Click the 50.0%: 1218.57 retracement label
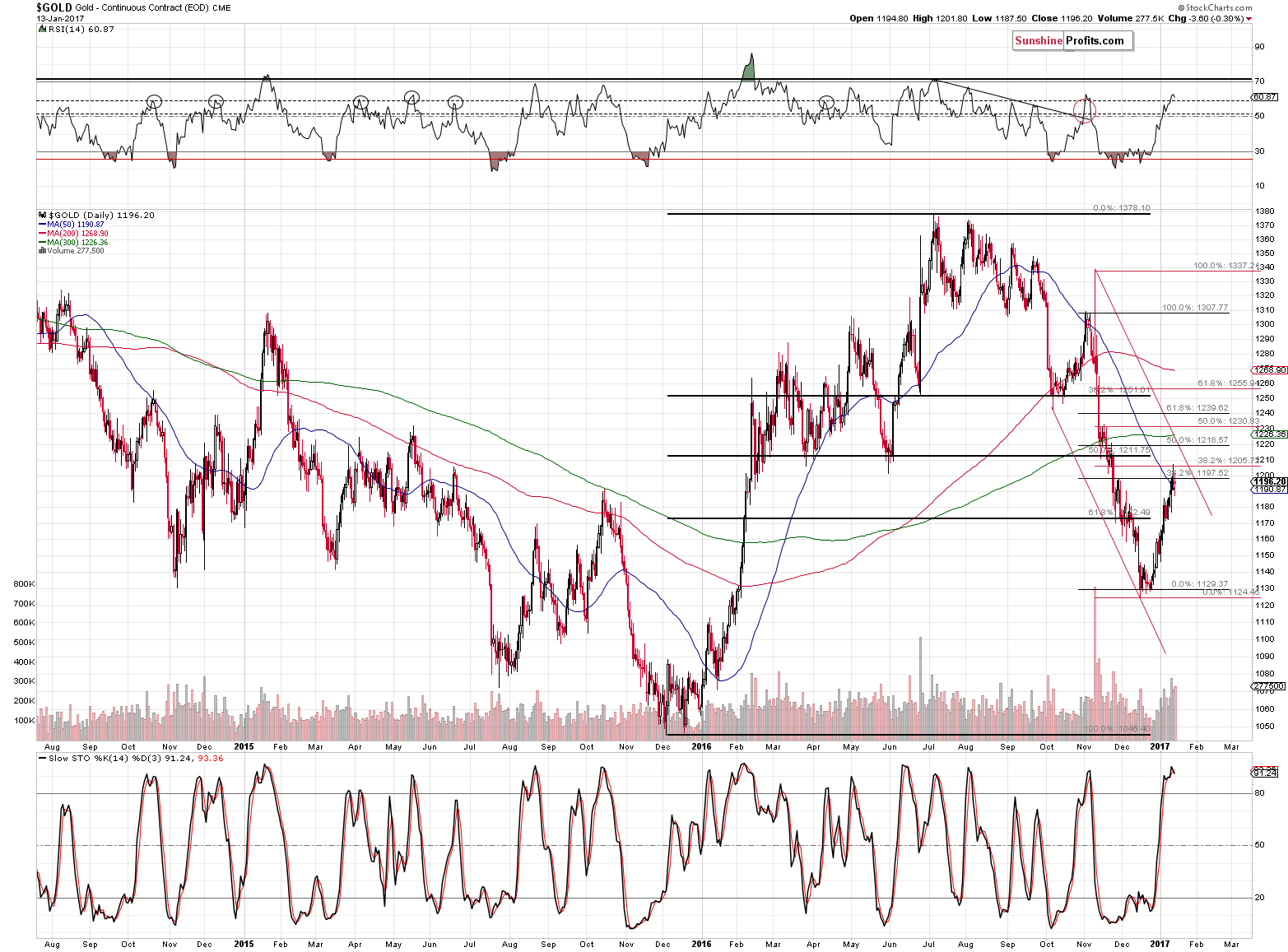Viewport: 1288px width, 952px height. coord(1197,440)
